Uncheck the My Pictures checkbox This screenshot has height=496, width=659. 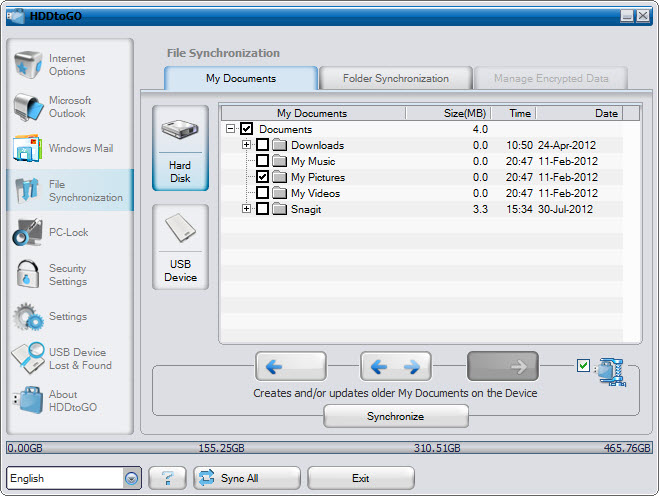(x=262, y=177)
